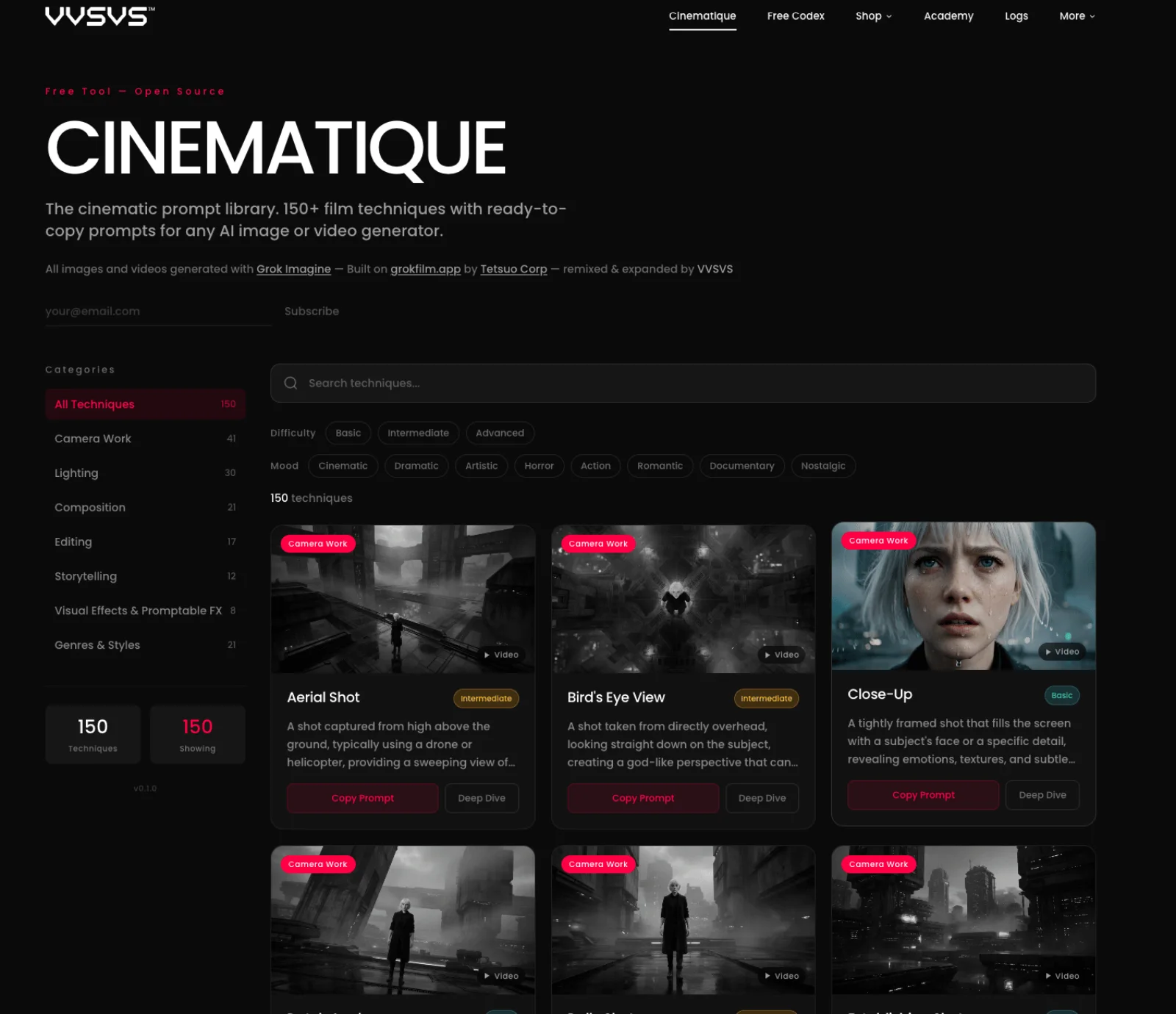The height and width of the screenshot is (1014, 1176).
Task: Click the search magnifier icon
Action: 290,383
